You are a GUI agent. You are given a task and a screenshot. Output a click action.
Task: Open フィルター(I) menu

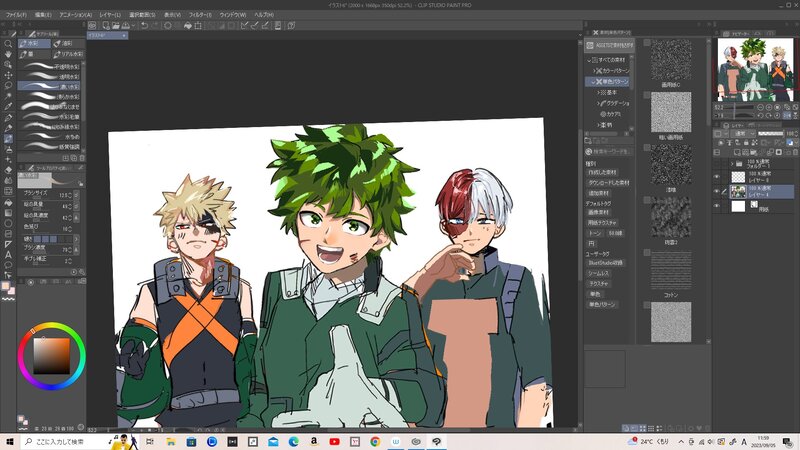click(200, 15)
